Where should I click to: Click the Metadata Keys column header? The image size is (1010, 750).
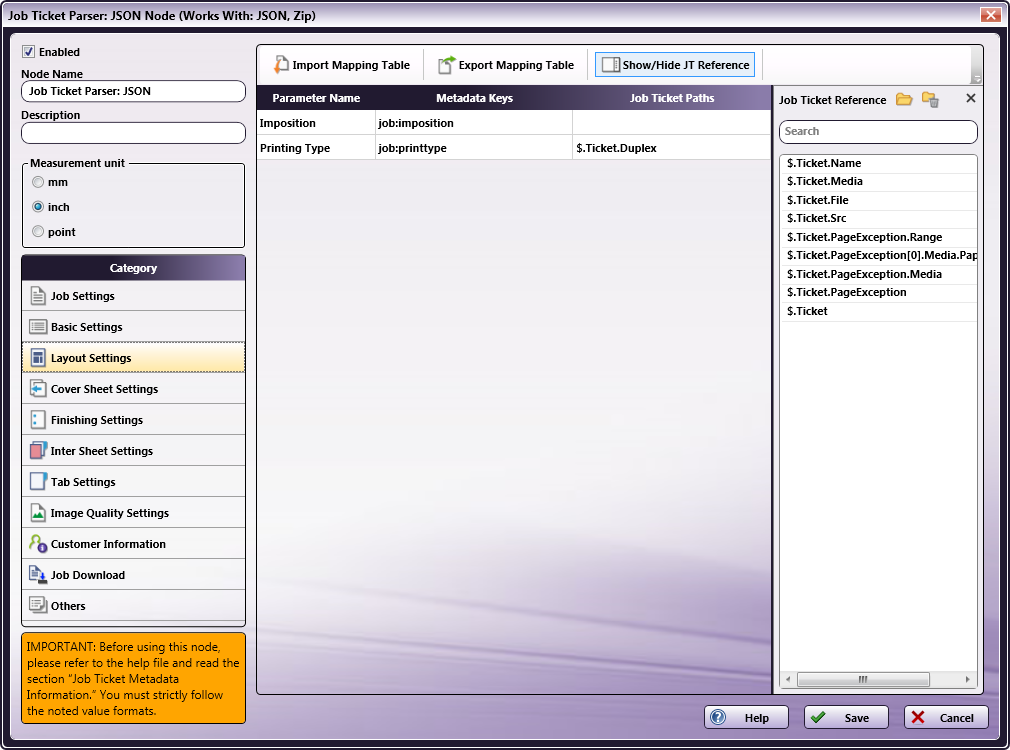pyautogui.click(x=474, y=98)
